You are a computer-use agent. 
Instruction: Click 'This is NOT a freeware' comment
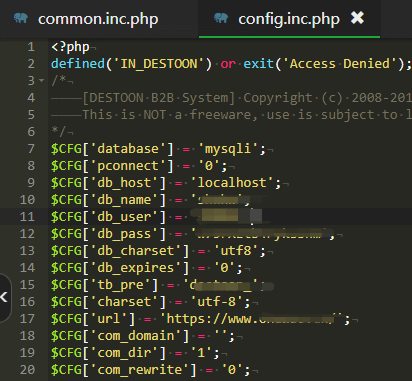170,115
